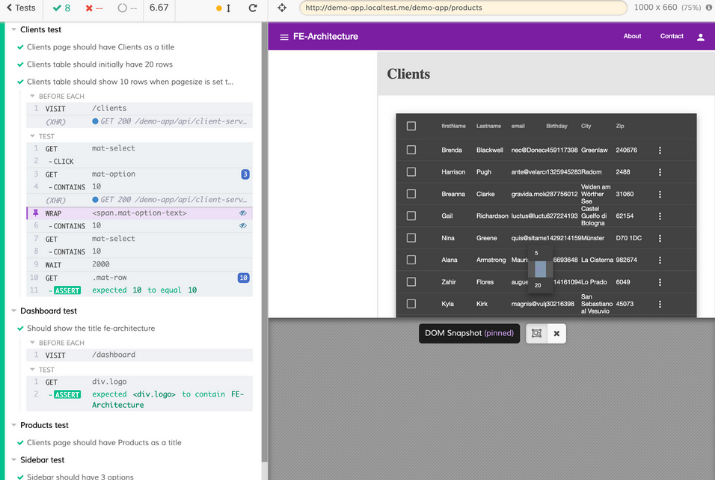Click the user account icon in header
The width and height of the screenshot is (715, 480).
tap(700, 37)
